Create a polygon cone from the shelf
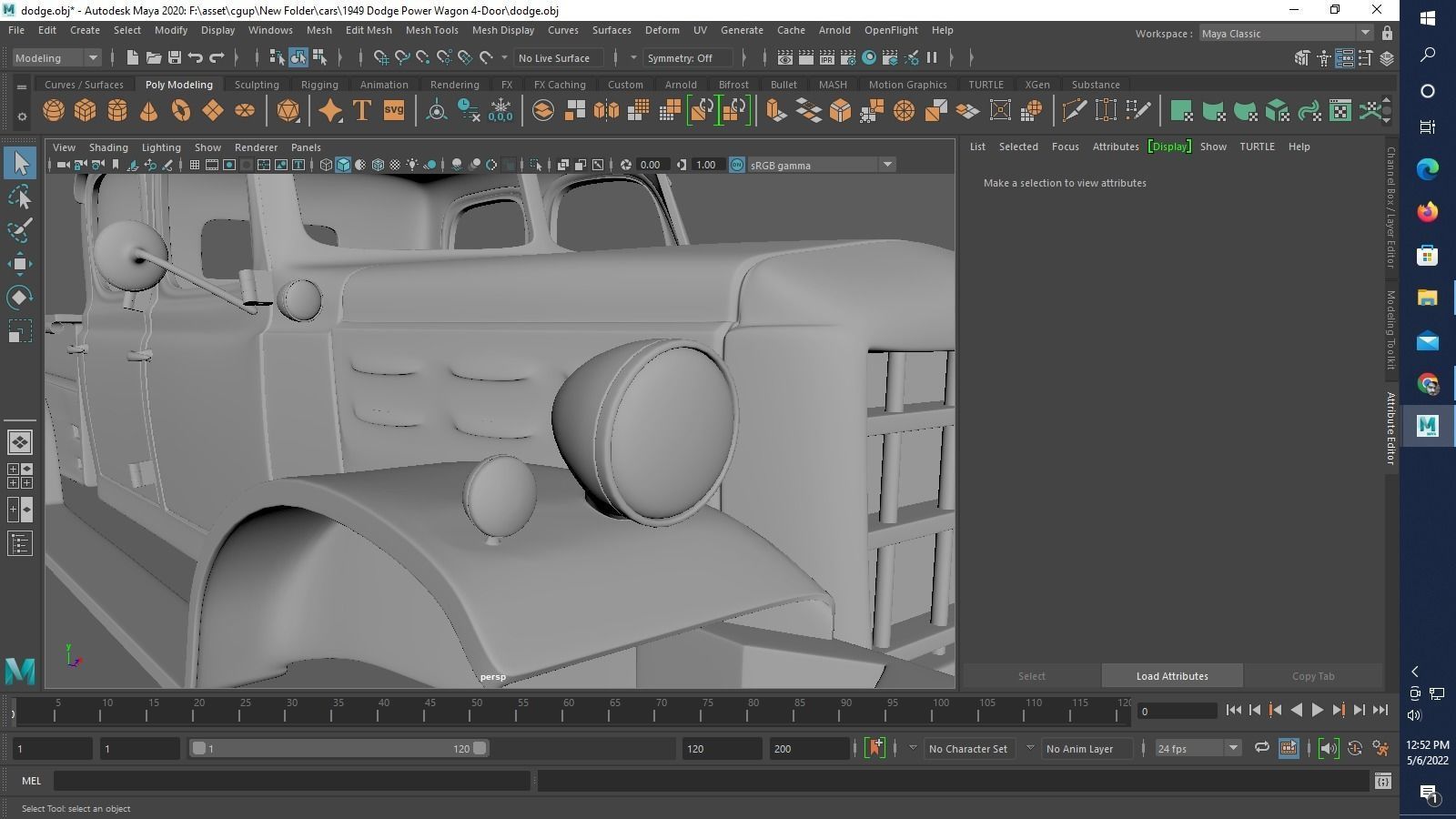Viewport: 1456px width, 819px height. [x=148, y=111]
